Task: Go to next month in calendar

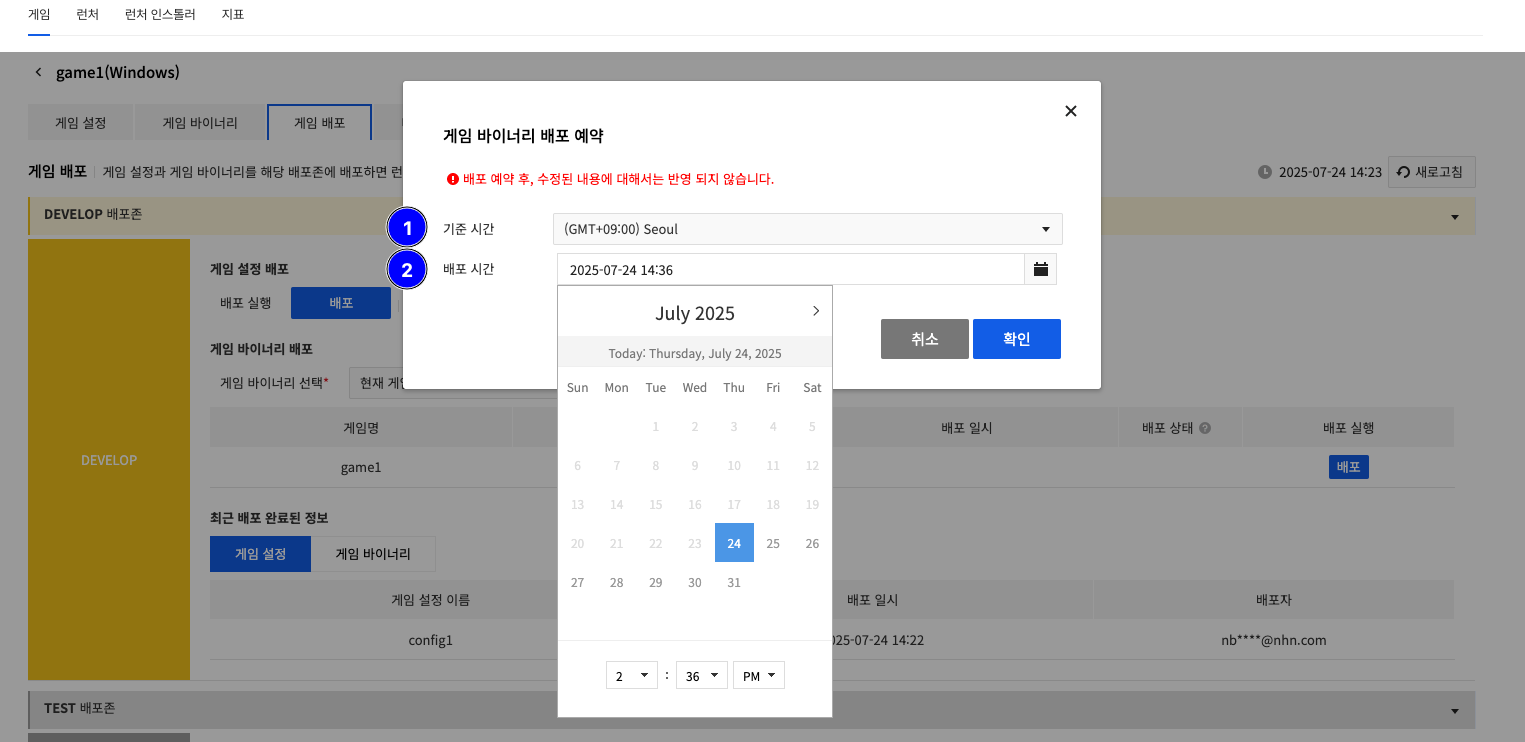Action: coord(815,311)
